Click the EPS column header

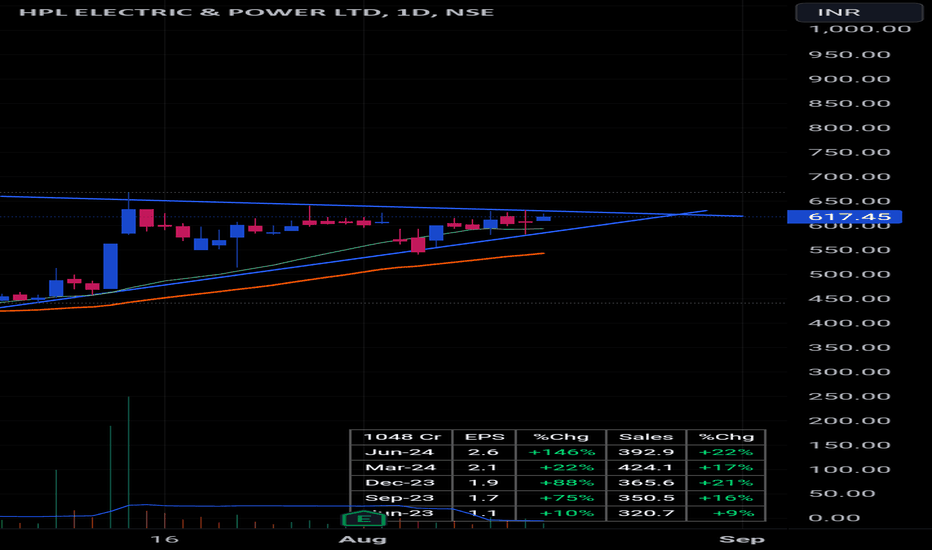point(484,437)
